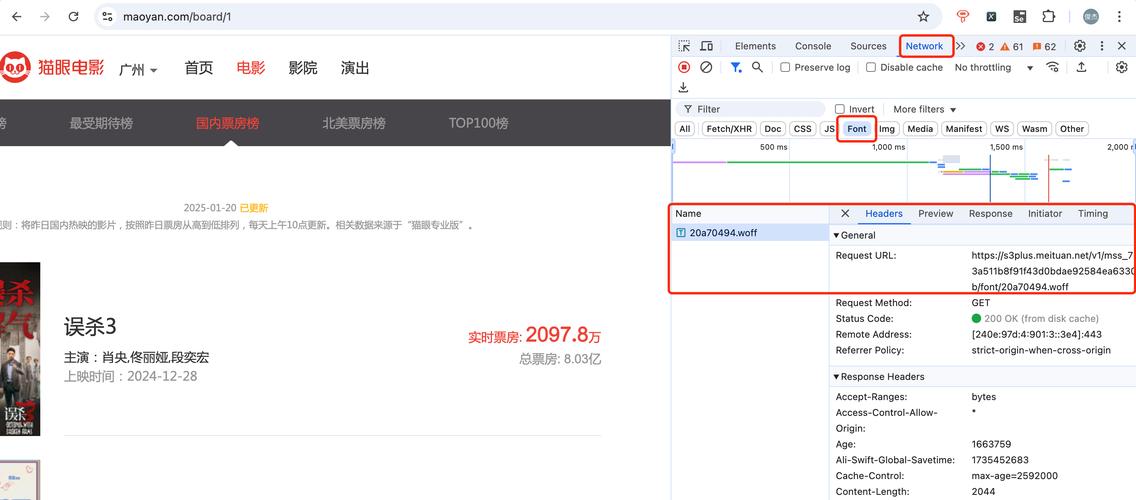Open 影院 in site navigation
The width and height of the screenshot is (1136, 500).
pyautogui.click(x=303, y=68)
